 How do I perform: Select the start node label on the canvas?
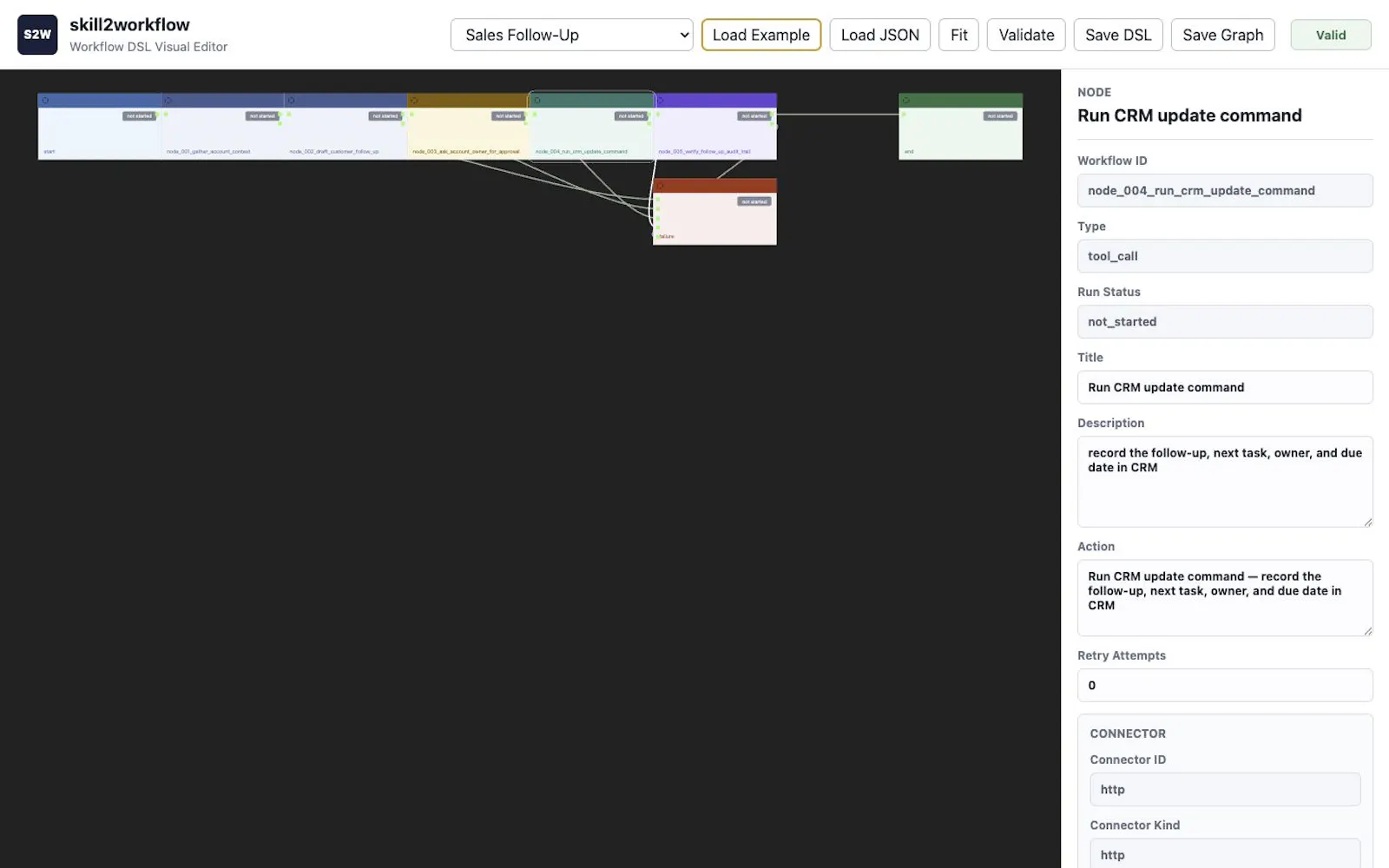49,152
